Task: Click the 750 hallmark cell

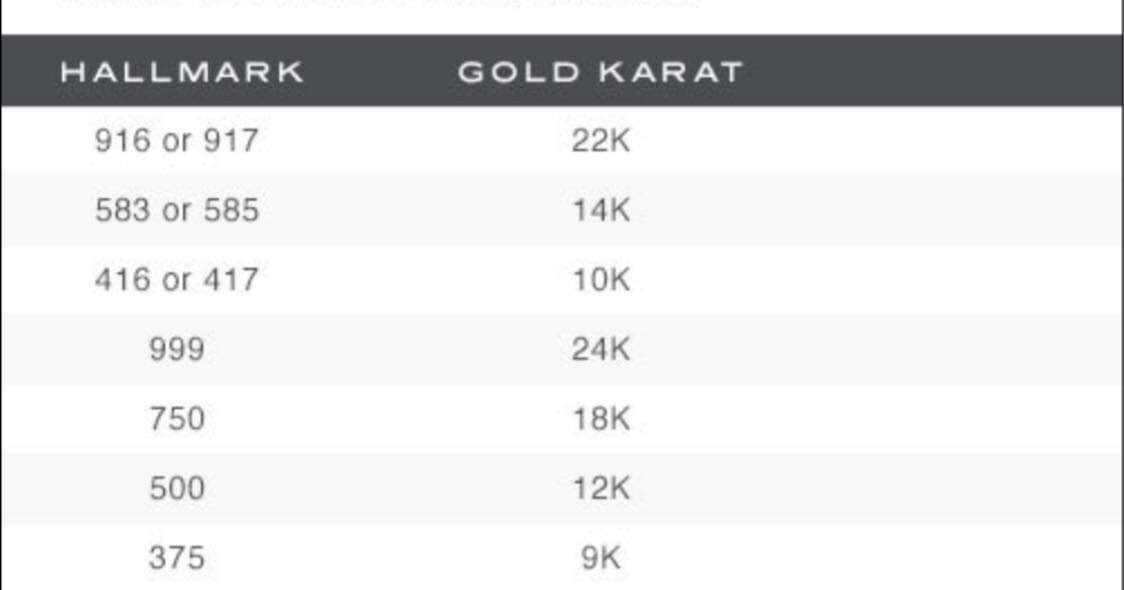Action: pyautogui.click(x=177, y=419)
